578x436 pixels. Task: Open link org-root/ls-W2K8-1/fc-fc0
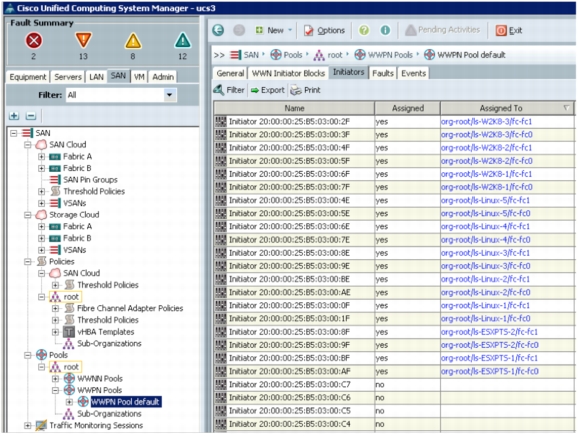[x=487, y=187]
